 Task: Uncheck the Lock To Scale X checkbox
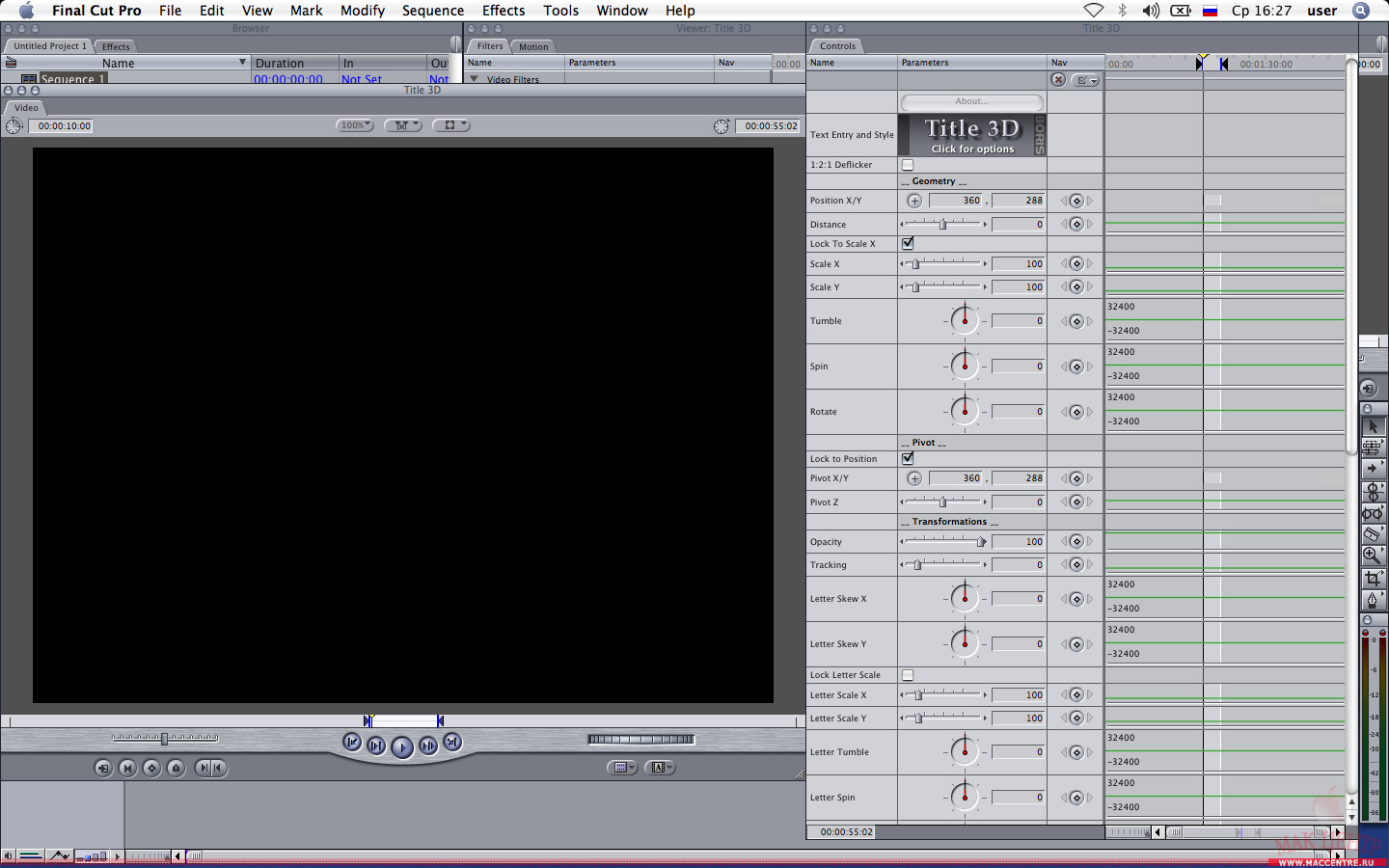[x=908, y=243]
